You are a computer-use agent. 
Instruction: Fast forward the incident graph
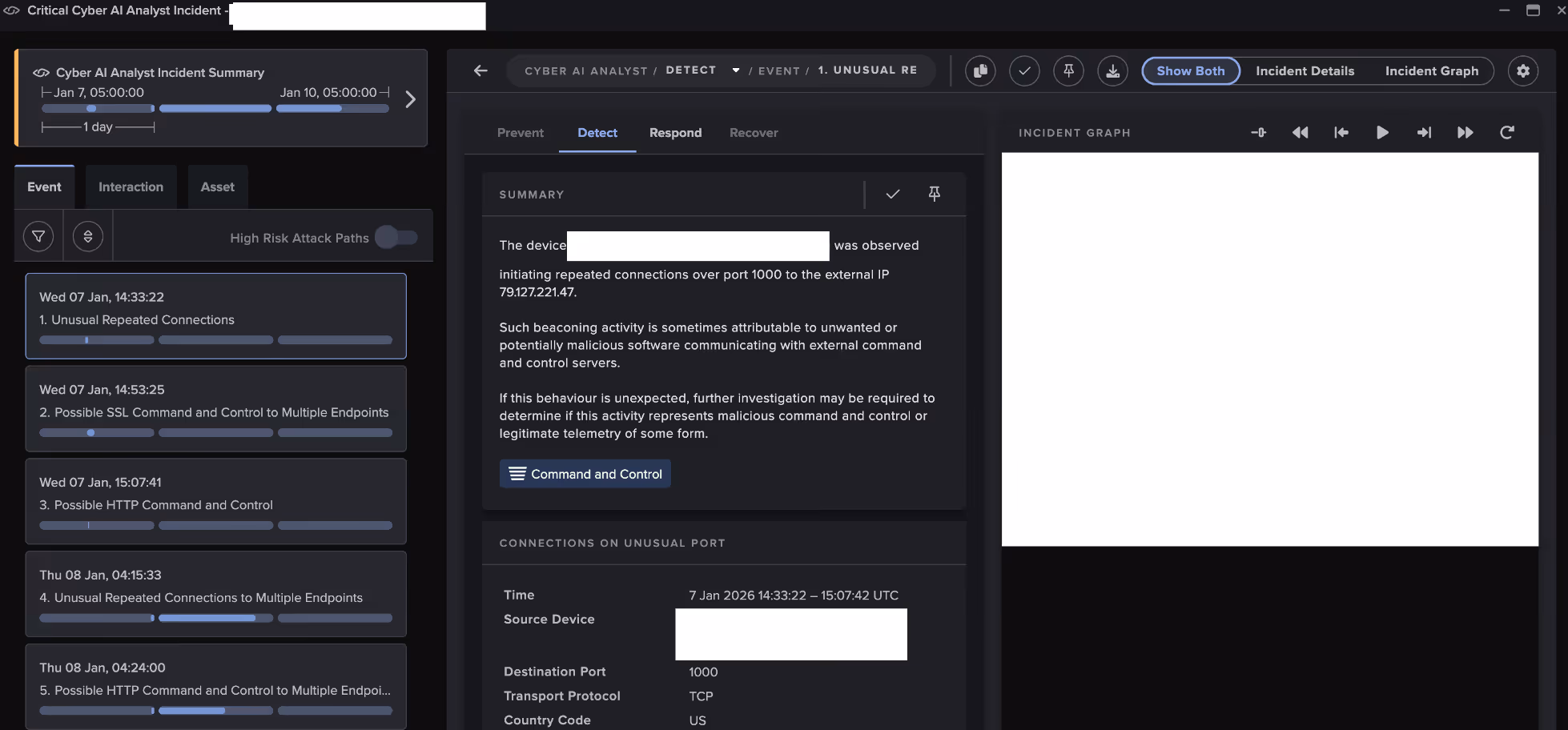(x=1465, y=132)
